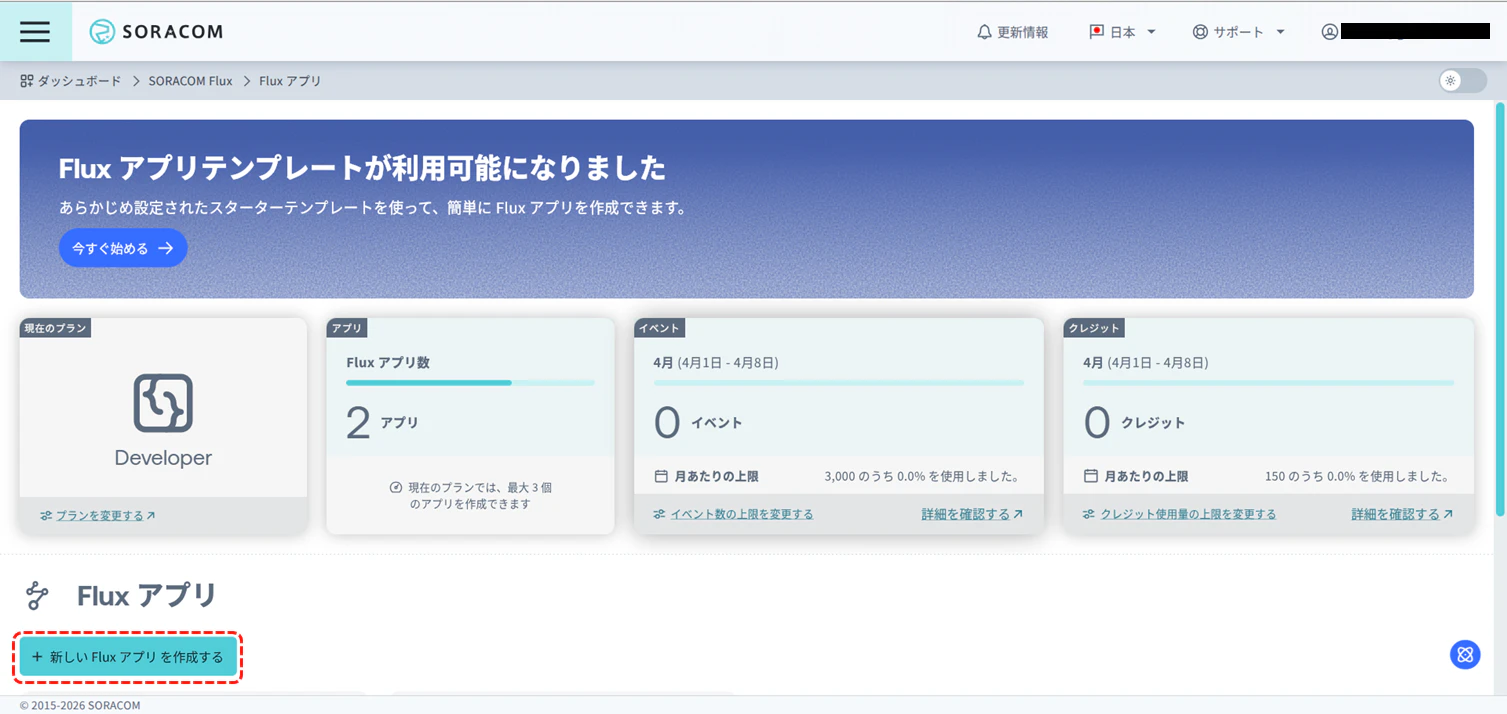Open the 更新情報 bell notifications
The height and width of the screenshot is (714, 1507).
coord(1012,32)
